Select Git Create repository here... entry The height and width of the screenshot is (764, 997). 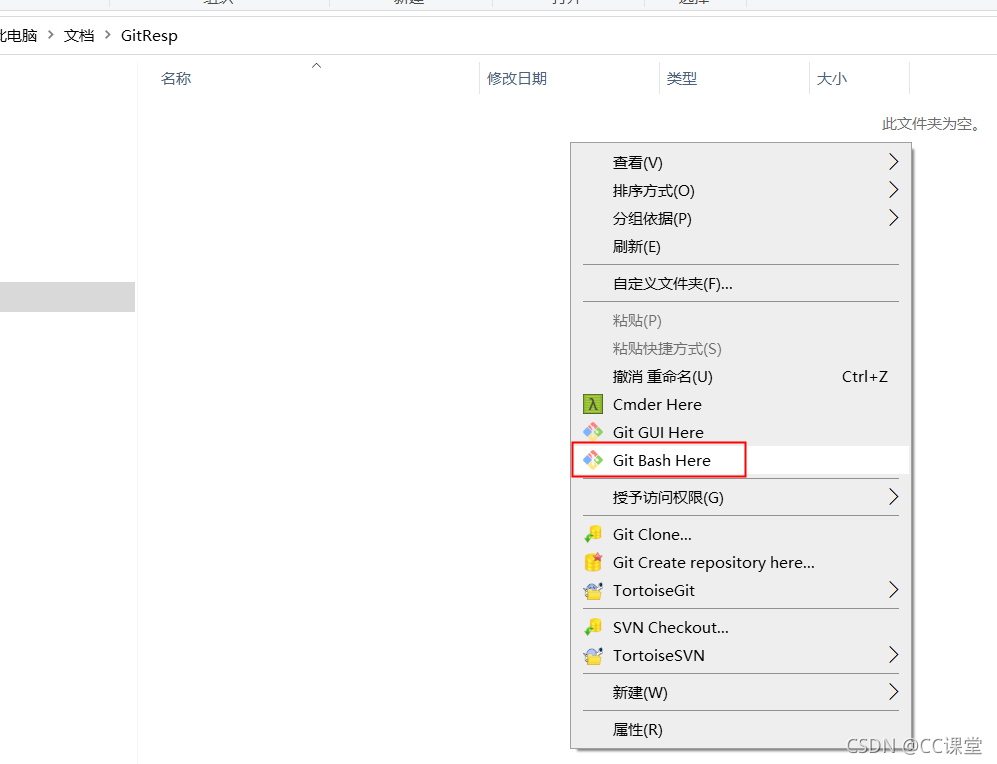[x=741, y=563]
